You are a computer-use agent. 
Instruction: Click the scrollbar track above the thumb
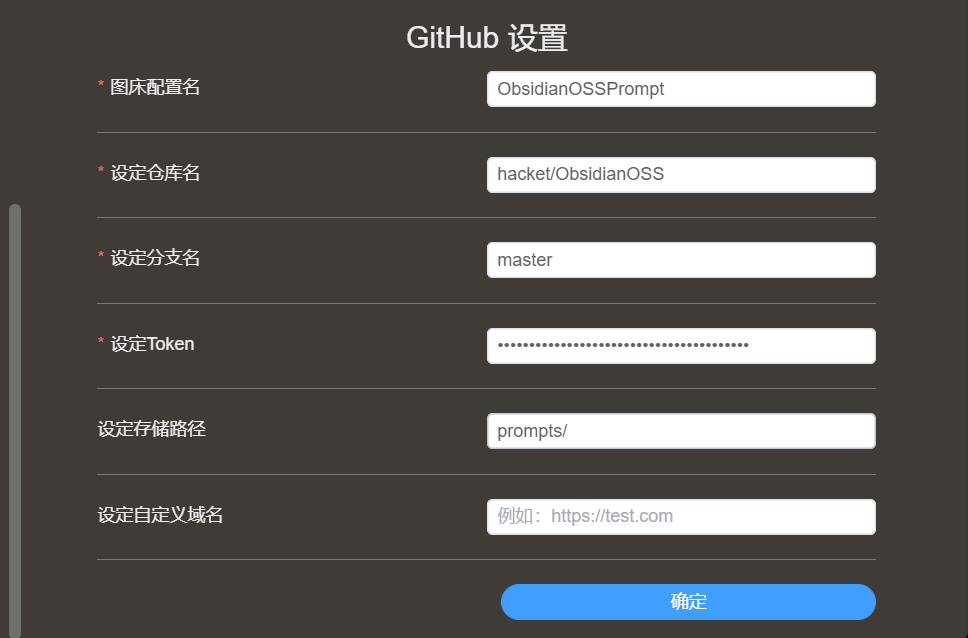15,102
